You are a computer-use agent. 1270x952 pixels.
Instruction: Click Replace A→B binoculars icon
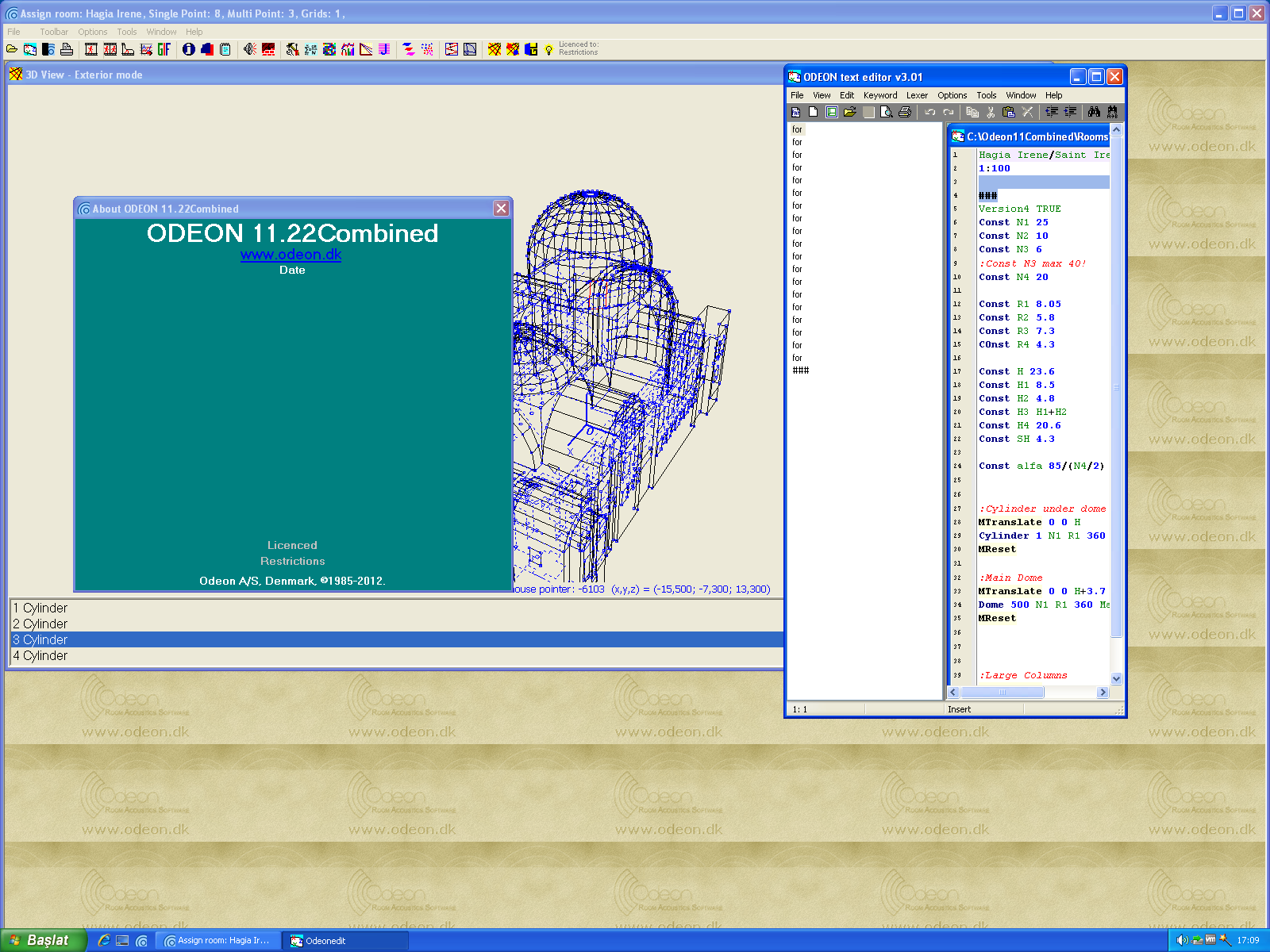pyautogui.click(x=1113, y=112)
